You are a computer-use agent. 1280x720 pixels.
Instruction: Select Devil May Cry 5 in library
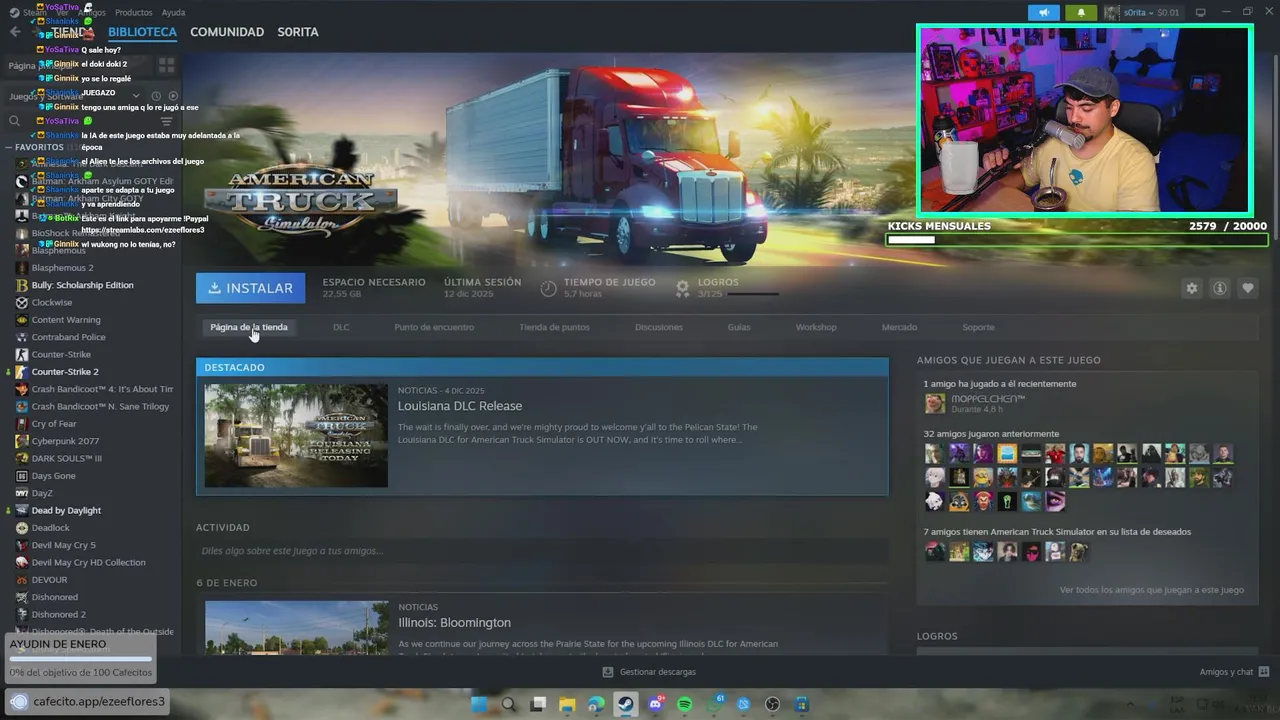pos(64,545)
